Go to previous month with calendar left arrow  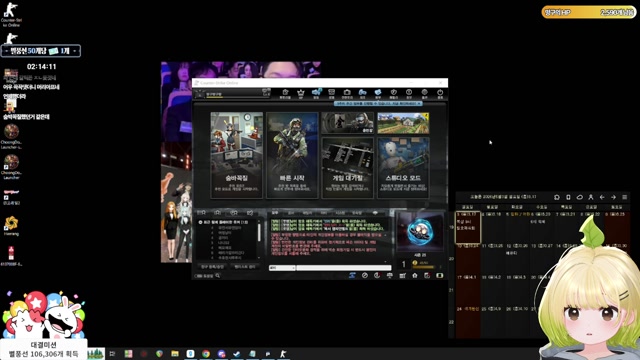tap(602, 197)
